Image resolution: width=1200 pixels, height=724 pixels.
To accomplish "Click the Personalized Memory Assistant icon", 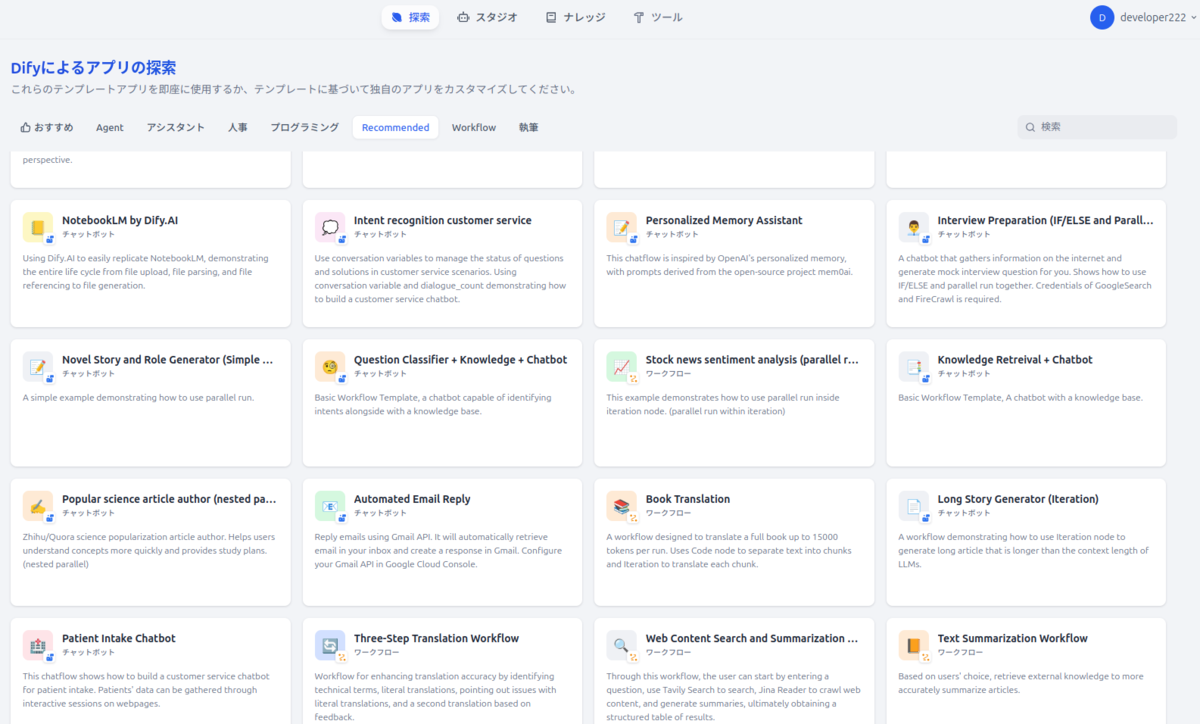I will 622,227.
